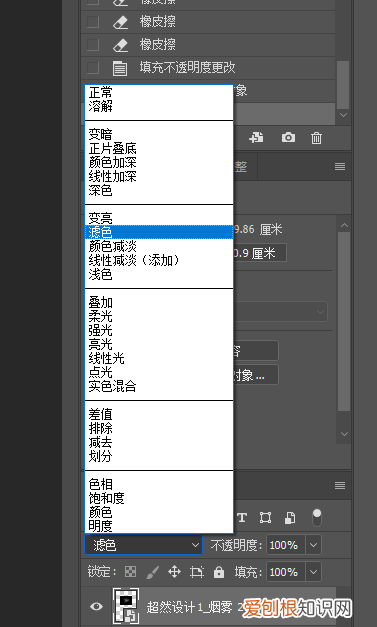This screenshot has height=627, width=377.
Task: Lock transparent pixels checkerboard icon
Action: click(130, 572)
